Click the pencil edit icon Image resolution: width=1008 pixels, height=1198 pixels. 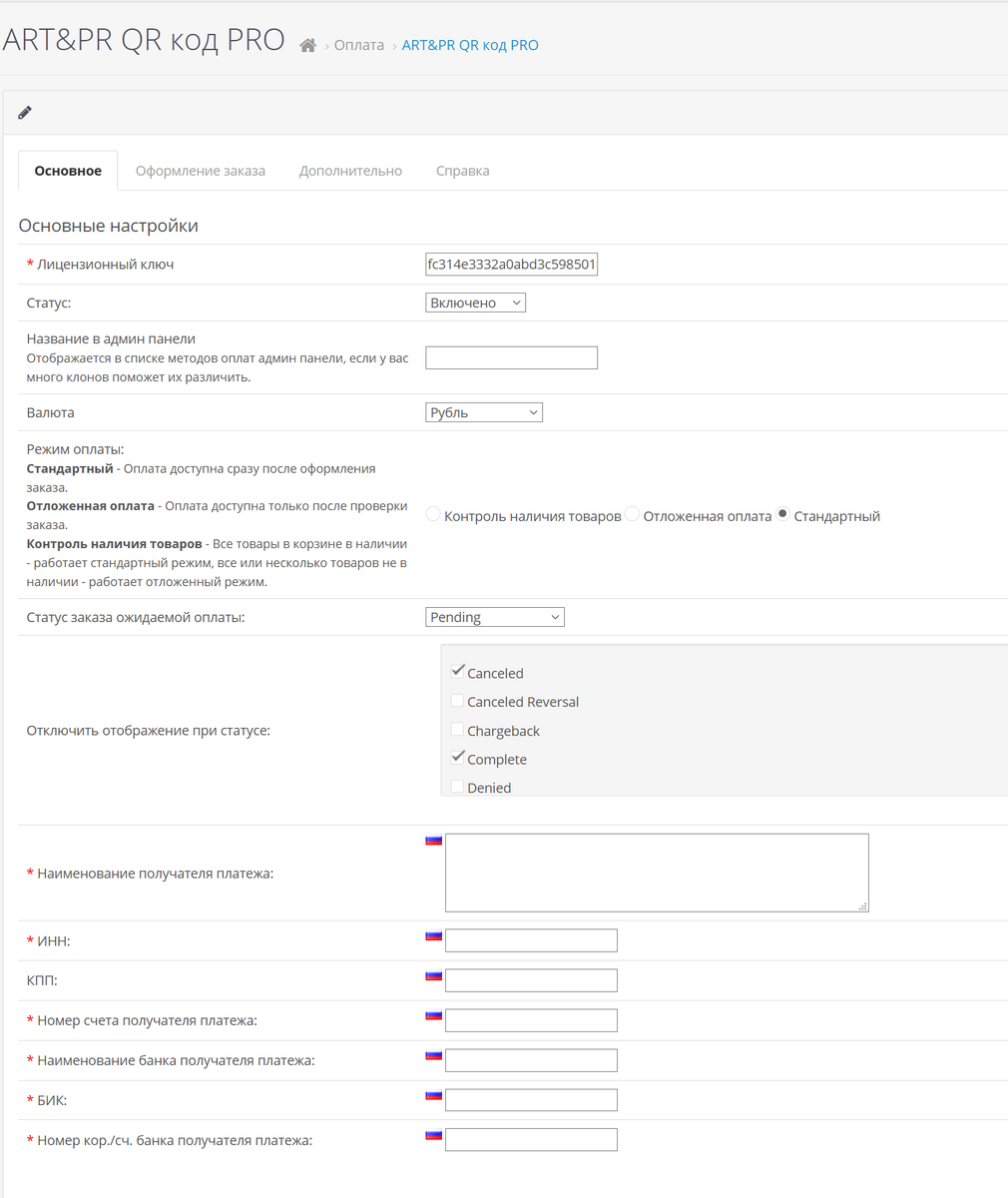pyautogui.click(x=25, y=113)
